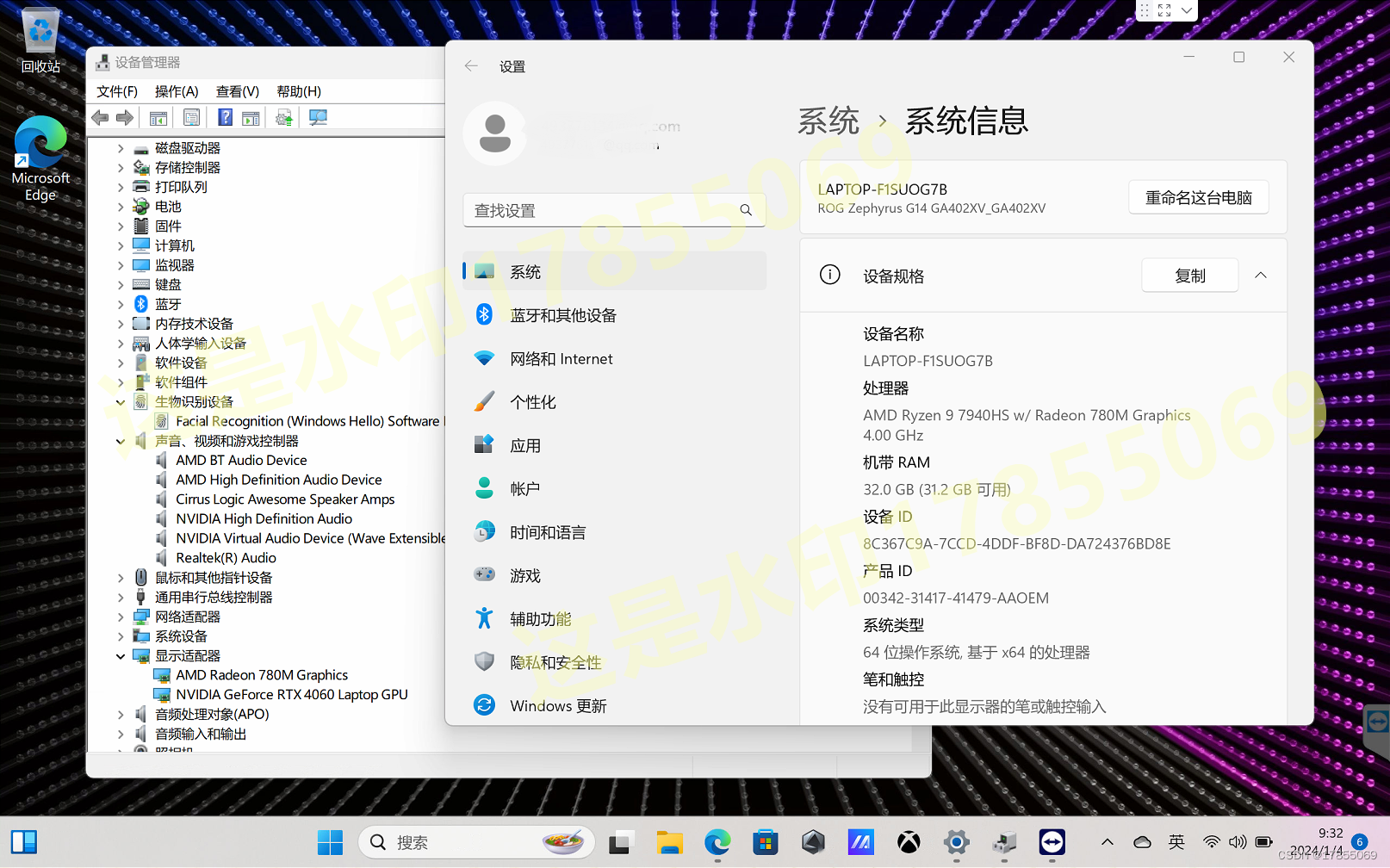Select AMD Radeon 780M Graphics device
The width and height of the screenshot is (1390, 868).
262,675
